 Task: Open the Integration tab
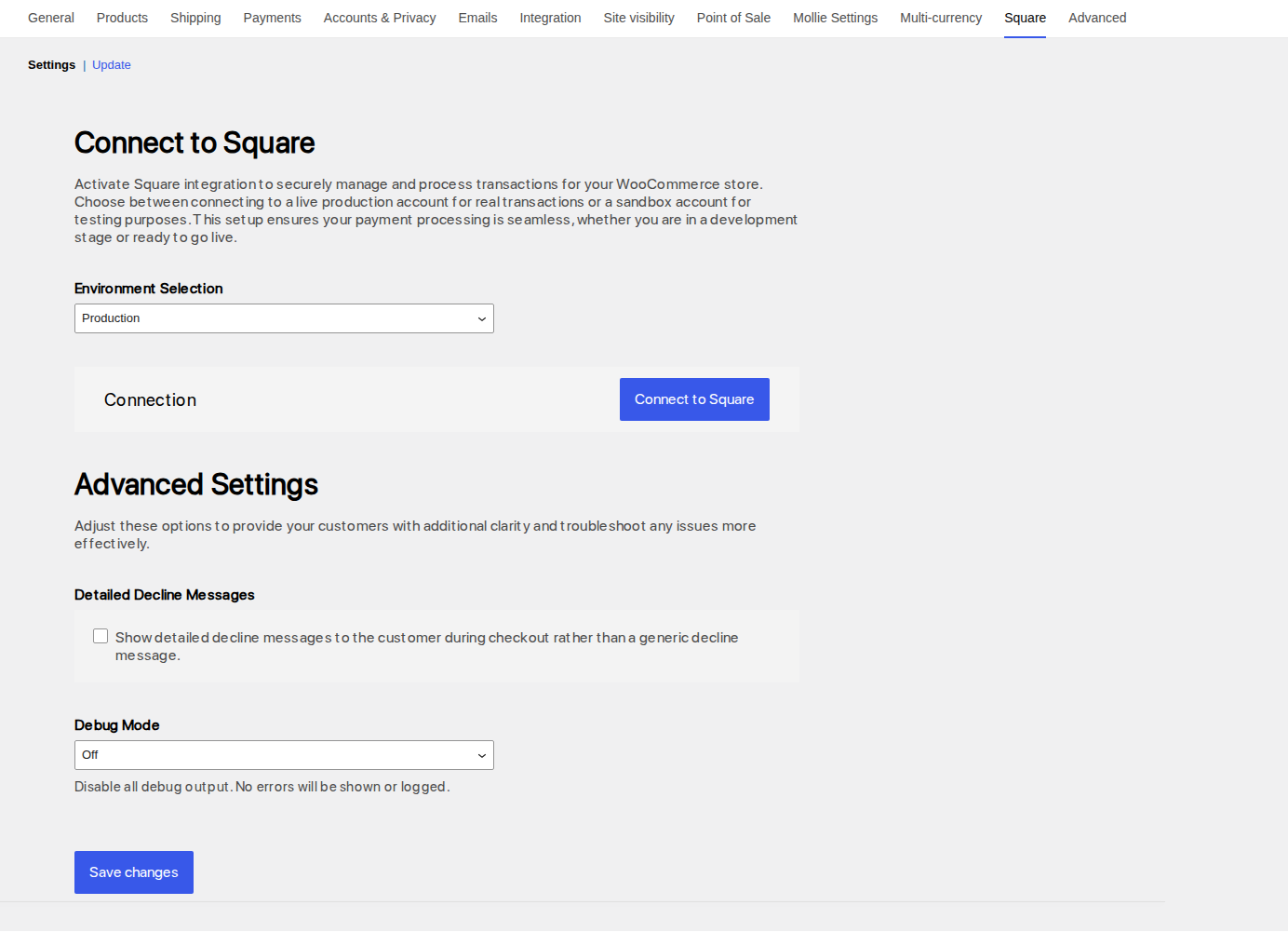click(550, 18)
